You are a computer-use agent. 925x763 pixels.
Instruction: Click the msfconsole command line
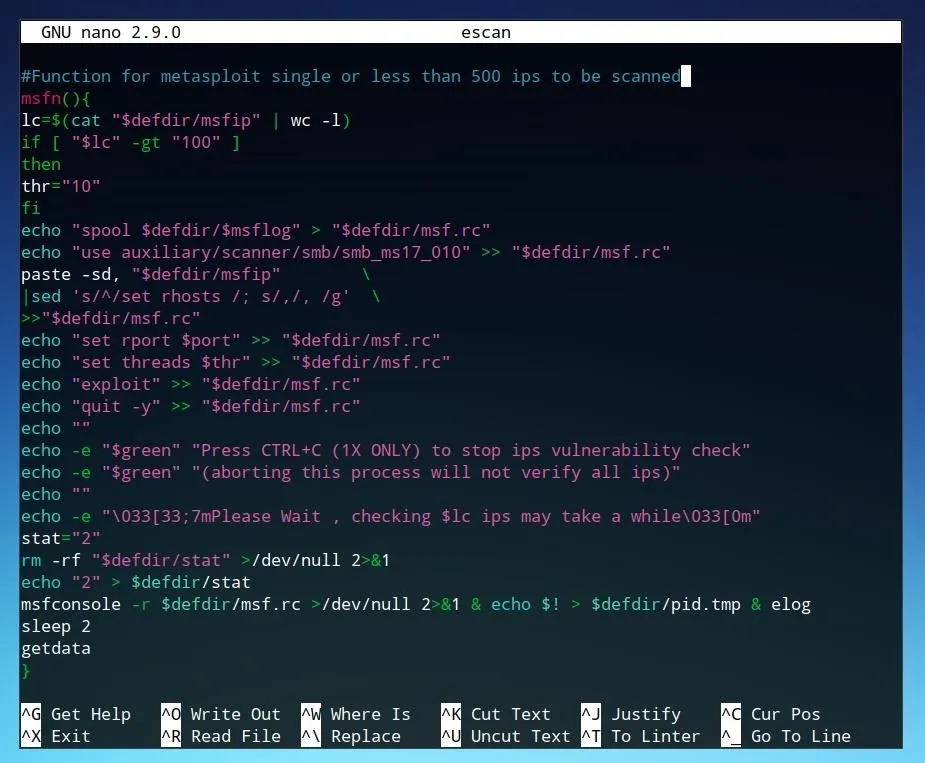pos(416,605)
